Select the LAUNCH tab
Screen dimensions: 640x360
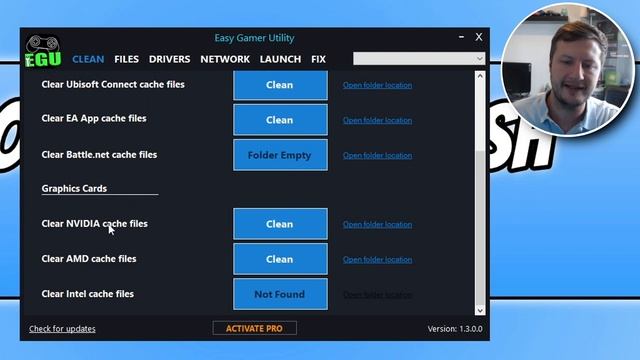click(x=280, y=59)
